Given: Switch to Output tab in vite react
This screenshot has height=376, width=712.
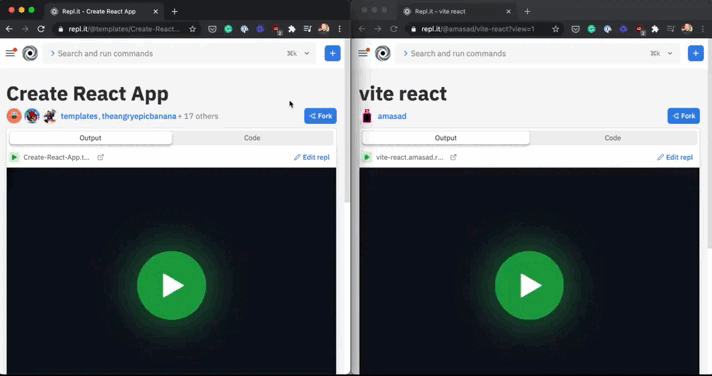Looking at the screenshot, I should [445, 138].
